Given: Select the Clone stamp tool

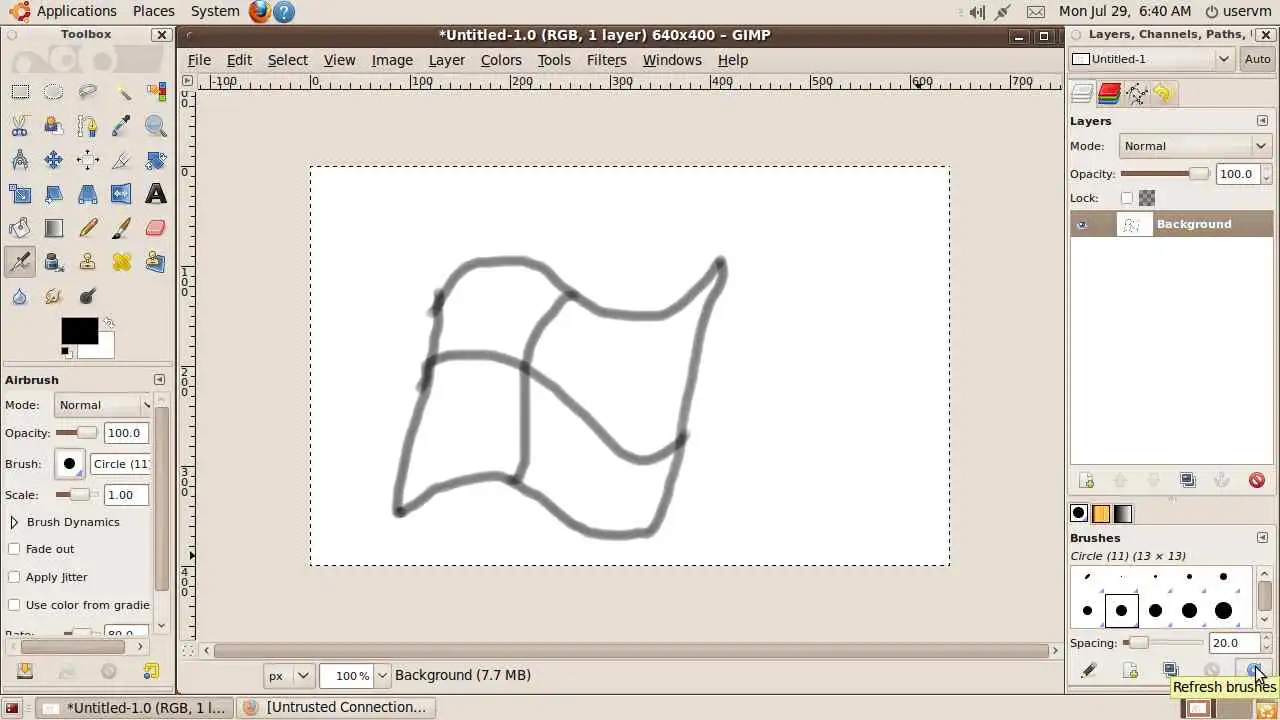Looking at the screenshot, I should tap(88, 262).
